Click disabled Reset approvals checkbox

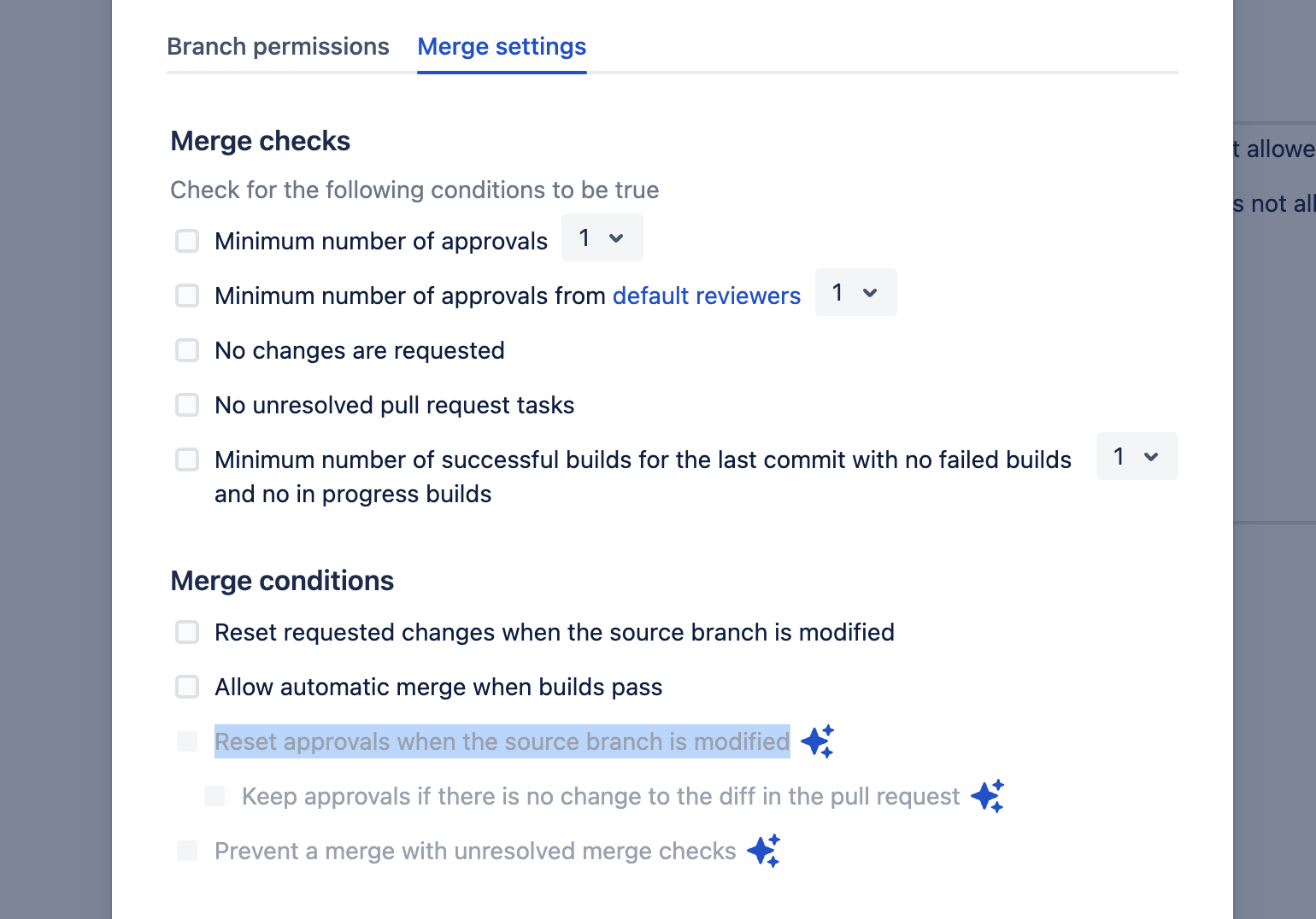coord(187,741)
